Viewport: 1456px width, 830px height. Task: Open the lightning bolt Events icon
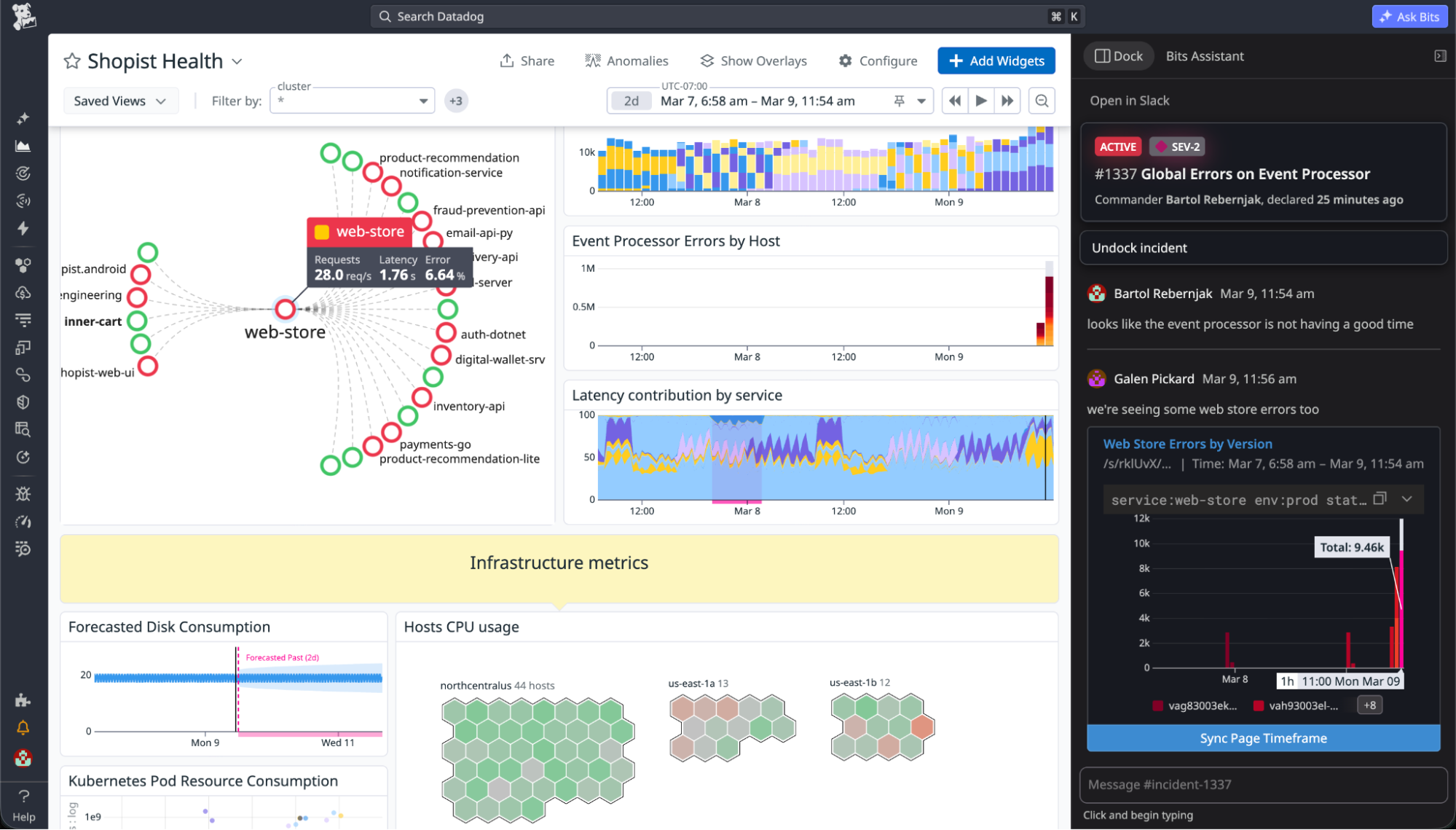(23, 228)
